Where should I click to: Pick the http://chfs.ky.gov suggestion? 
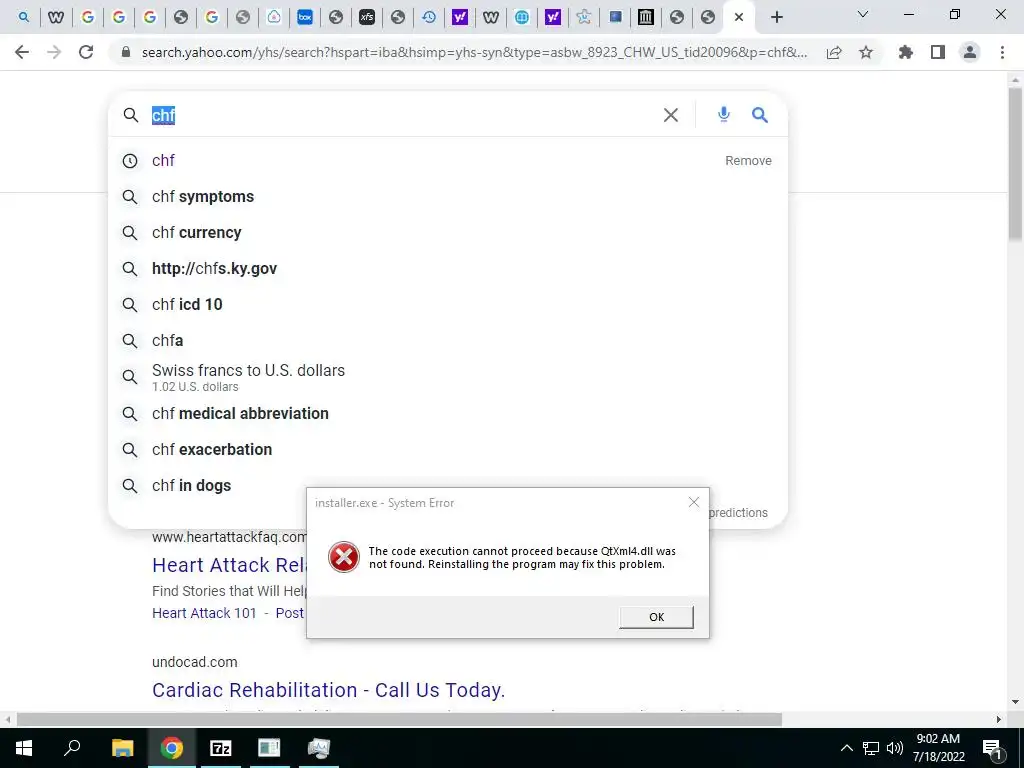(447, 268)
